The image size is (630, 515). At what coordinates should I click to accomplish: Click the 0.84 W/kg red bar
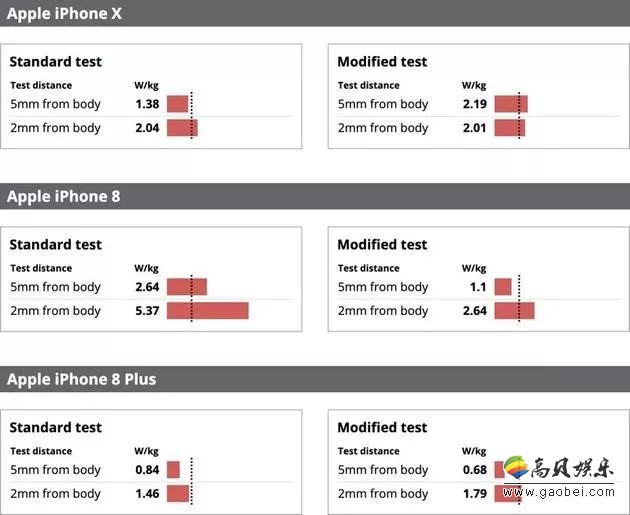pos(173,470)
